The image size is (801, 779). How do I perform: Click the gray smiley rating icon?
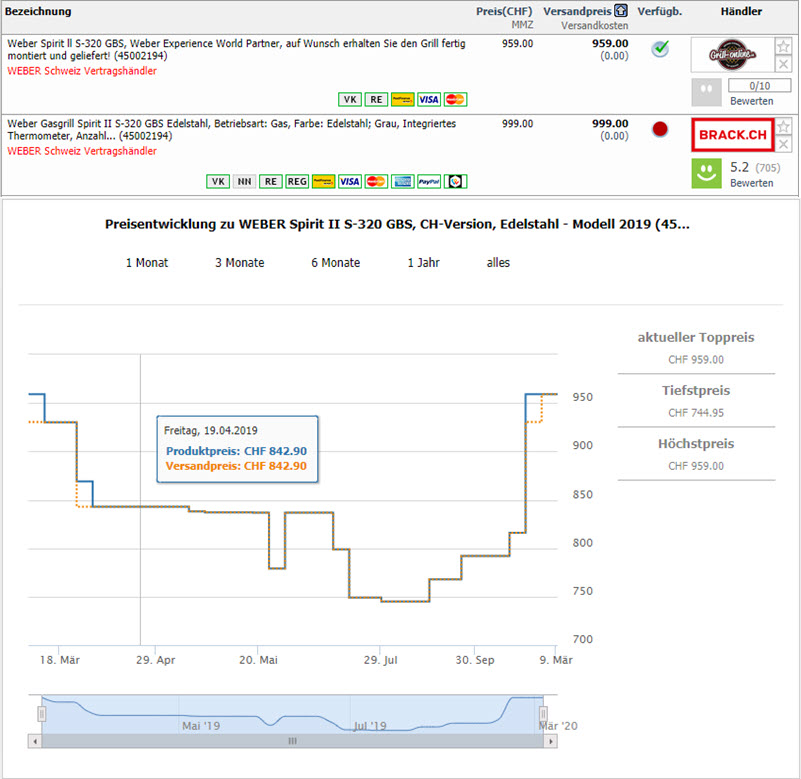(706, 92)
